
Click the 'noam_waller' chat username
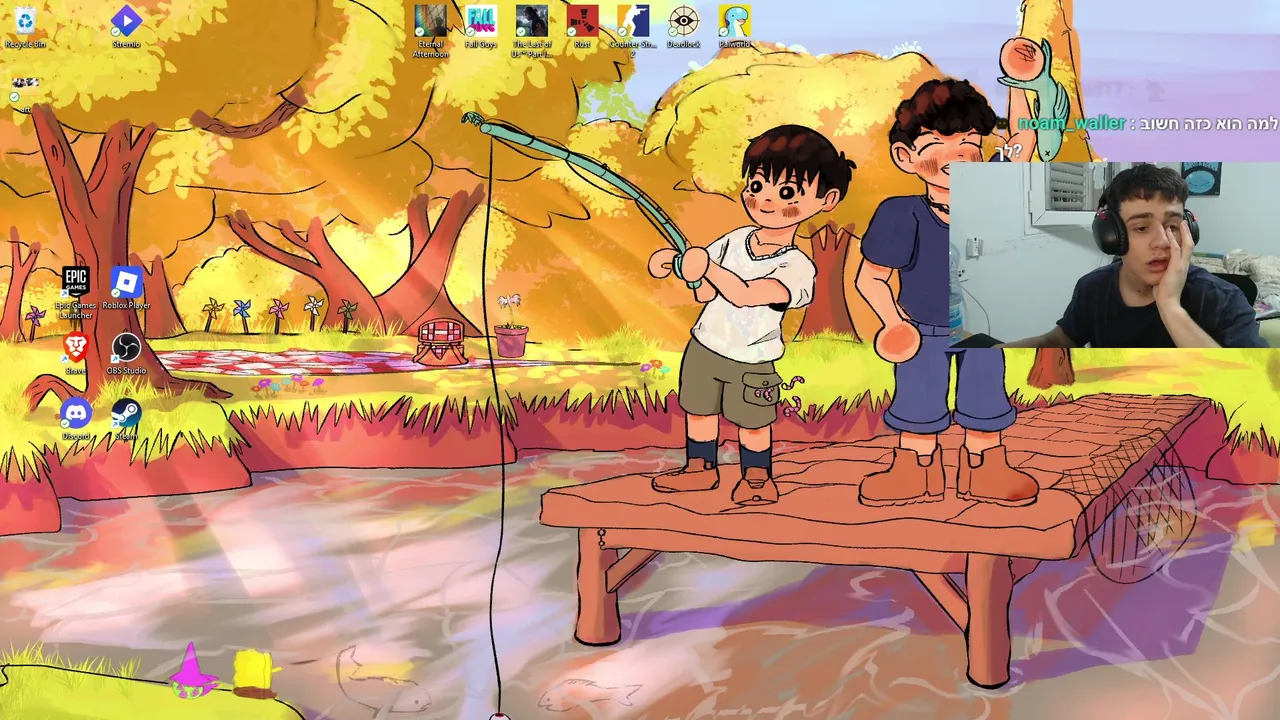tap(1071, 123)
